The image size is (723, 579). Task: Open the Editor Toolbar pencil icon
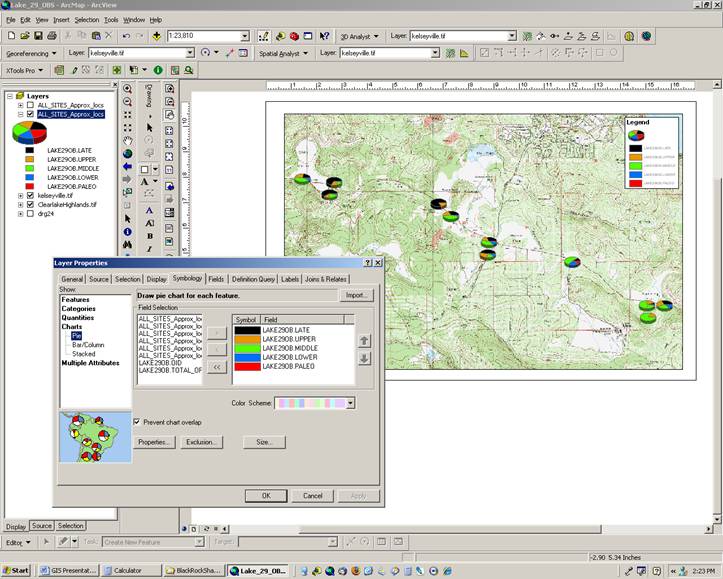264,36
